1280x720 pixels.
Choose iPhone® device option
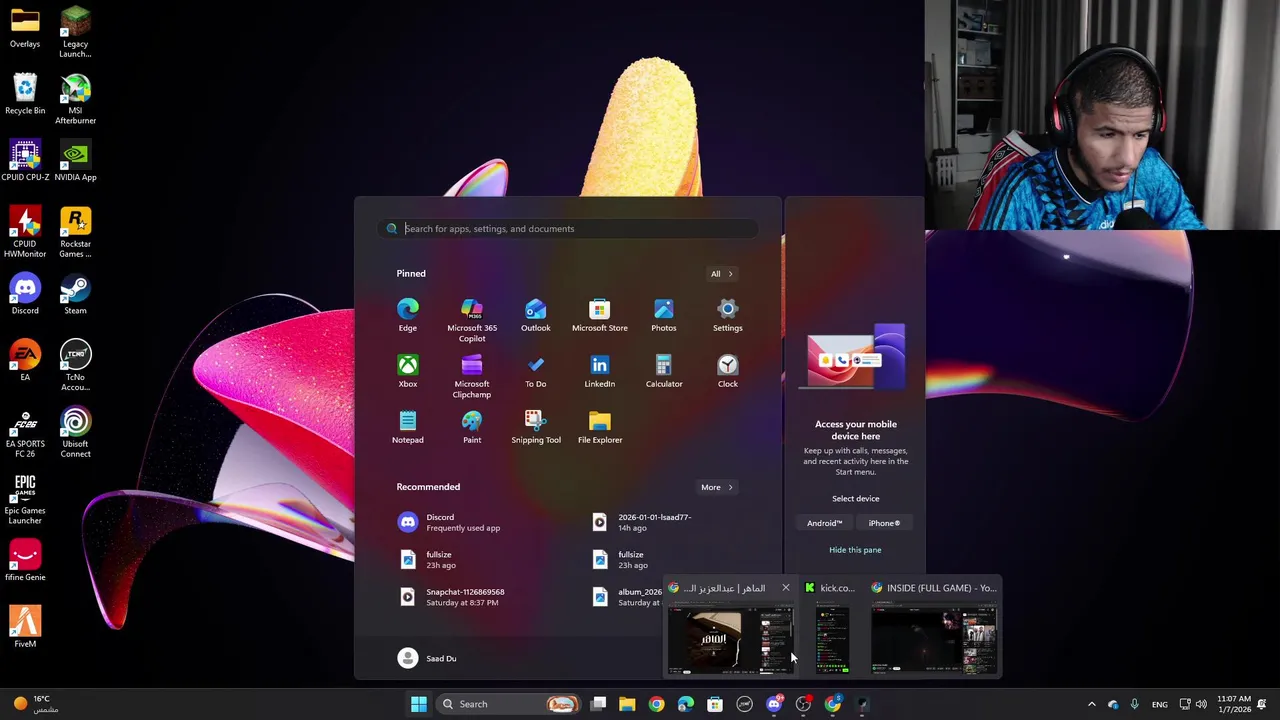tap(884, 523)
